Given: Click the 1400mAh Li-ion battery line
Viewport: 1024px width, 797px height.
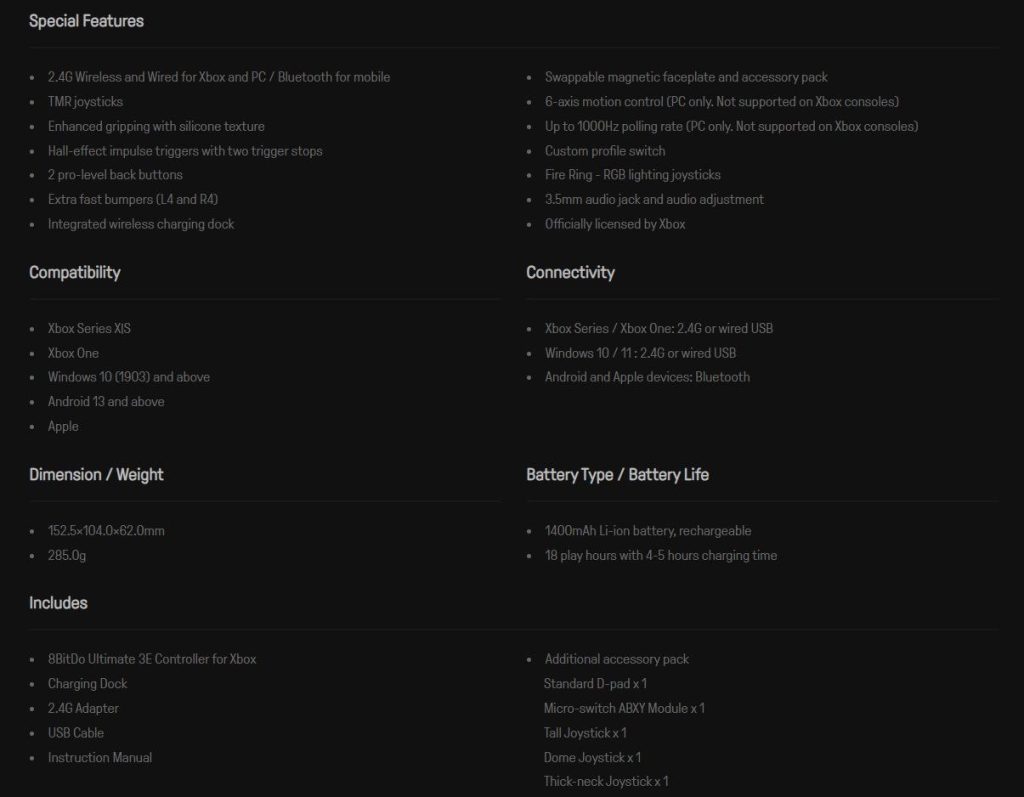Looking at the screenshot, I should (x=648, y=531).
